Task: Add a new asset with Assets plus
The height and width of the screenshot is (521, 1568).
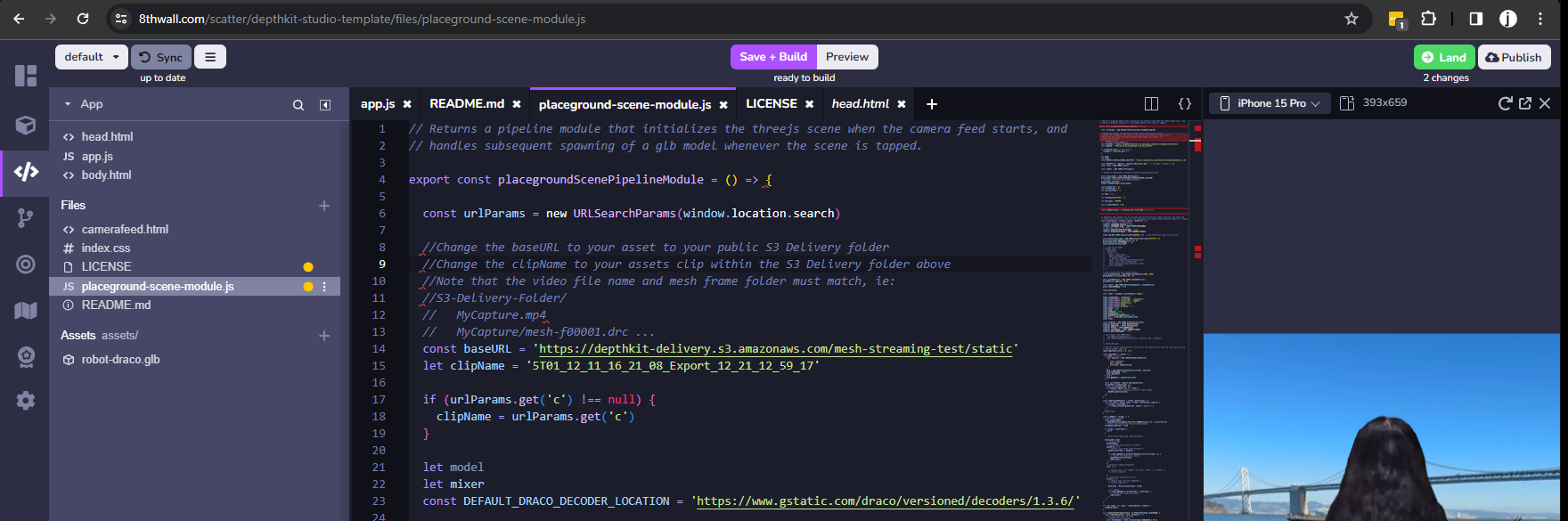Action: point(324,336)
